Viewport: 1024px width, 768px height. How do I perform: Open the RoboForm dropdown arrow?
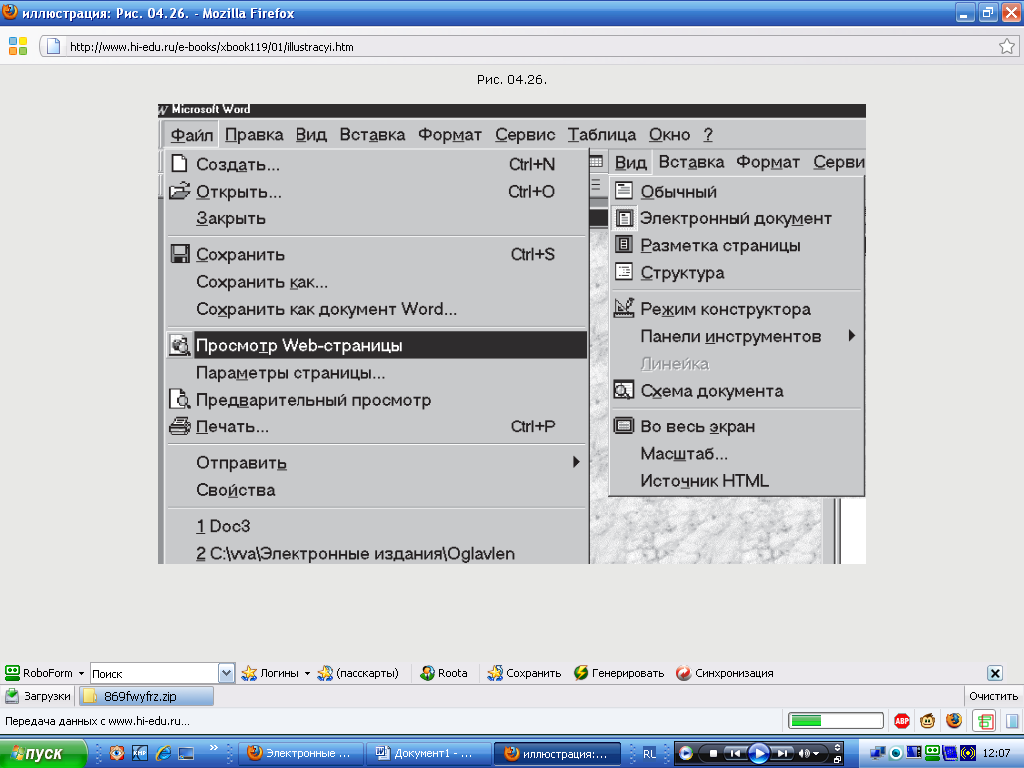click(x=81, y=673)
